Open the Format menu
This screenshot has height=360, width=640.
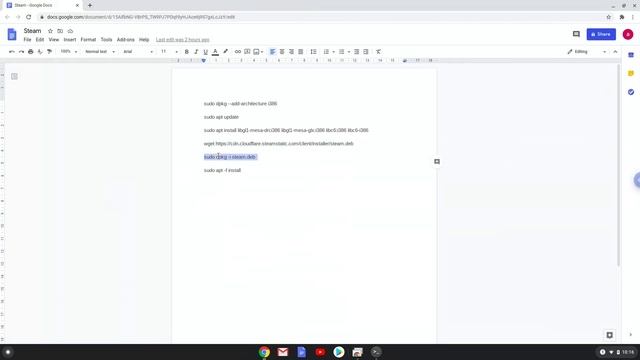click(x=88, y=40)
